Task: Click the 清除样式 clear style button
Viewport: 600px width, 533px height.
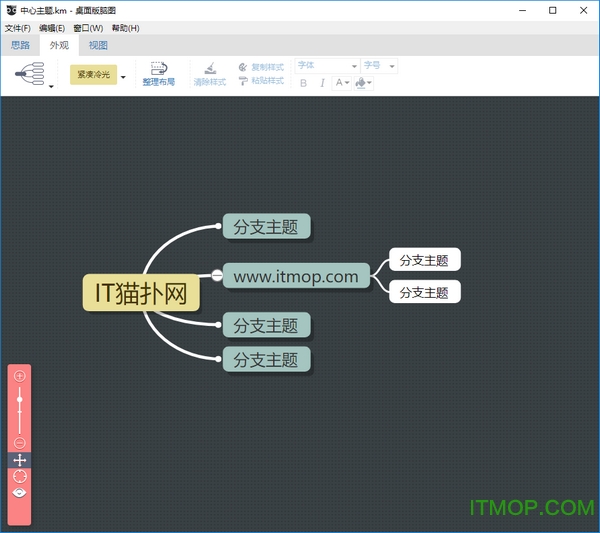Action: click(x=210, y=74)
